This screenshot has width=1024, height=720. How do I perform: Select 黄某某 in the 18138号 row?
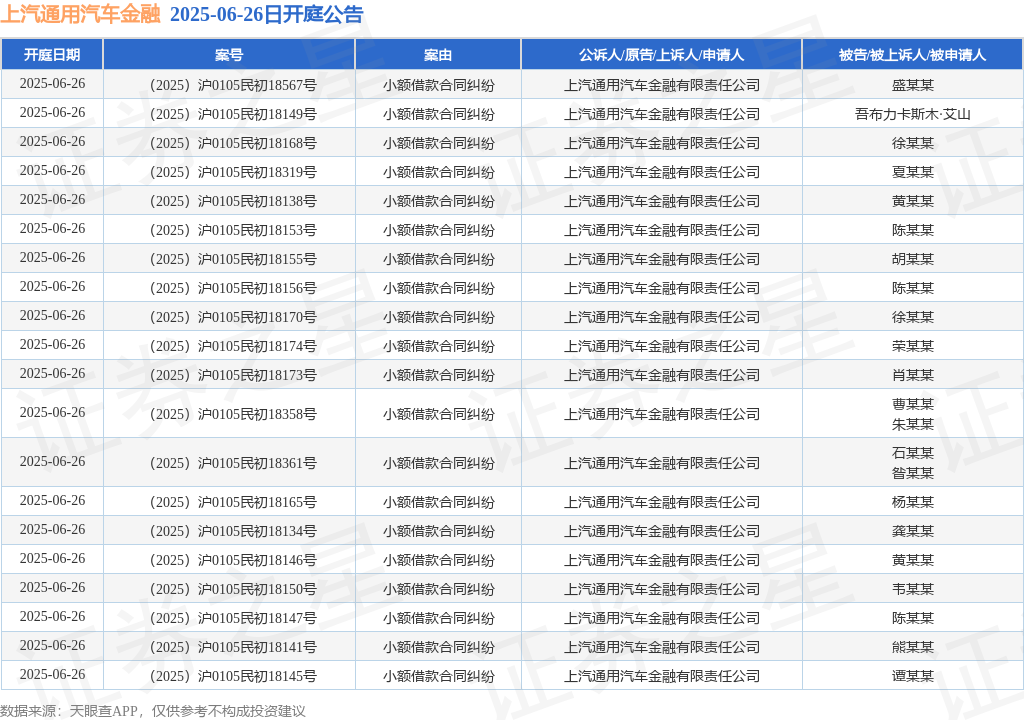pyautogui.click(x=913, y=201)
